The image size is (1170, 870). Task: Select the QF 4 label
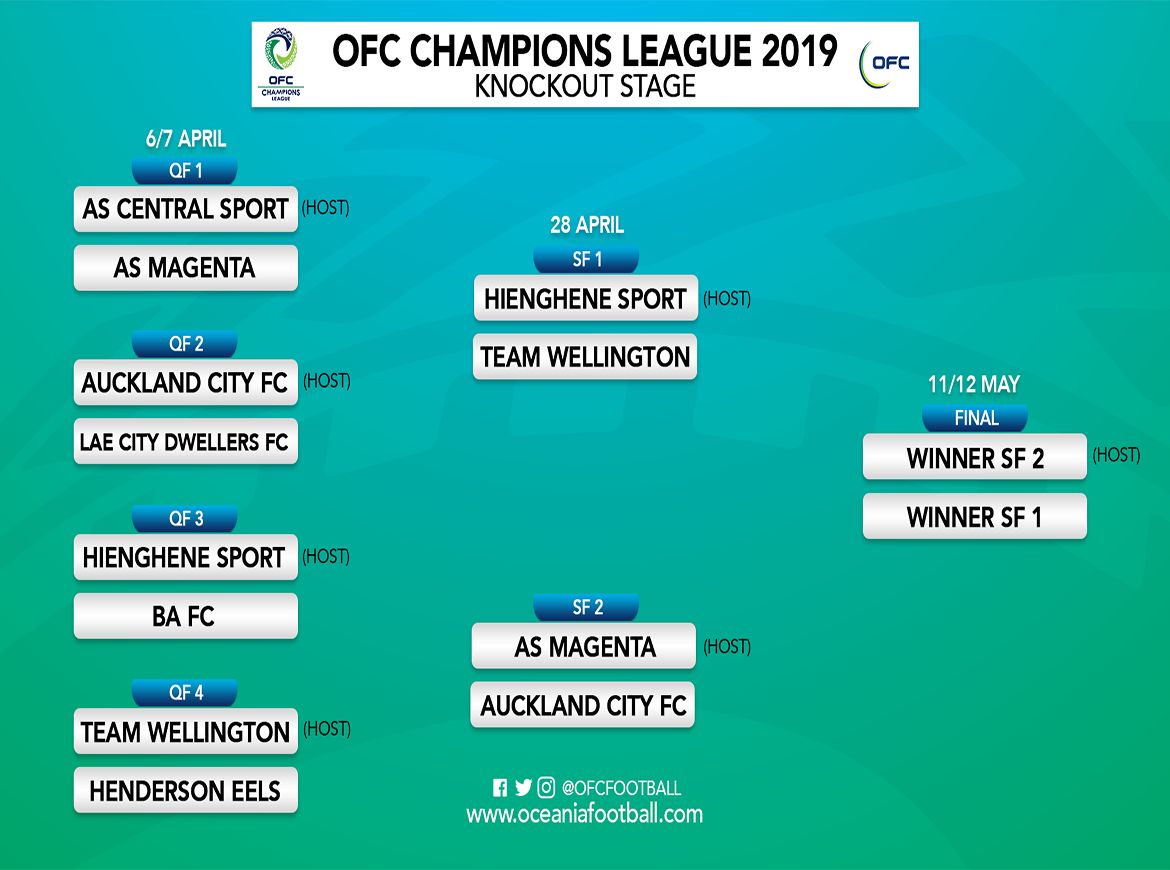[185, 692]
